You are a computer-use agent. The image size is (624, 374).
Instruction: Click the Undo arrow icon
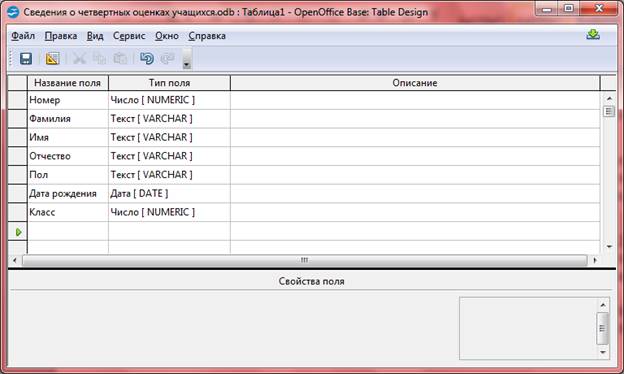[147, 58]
